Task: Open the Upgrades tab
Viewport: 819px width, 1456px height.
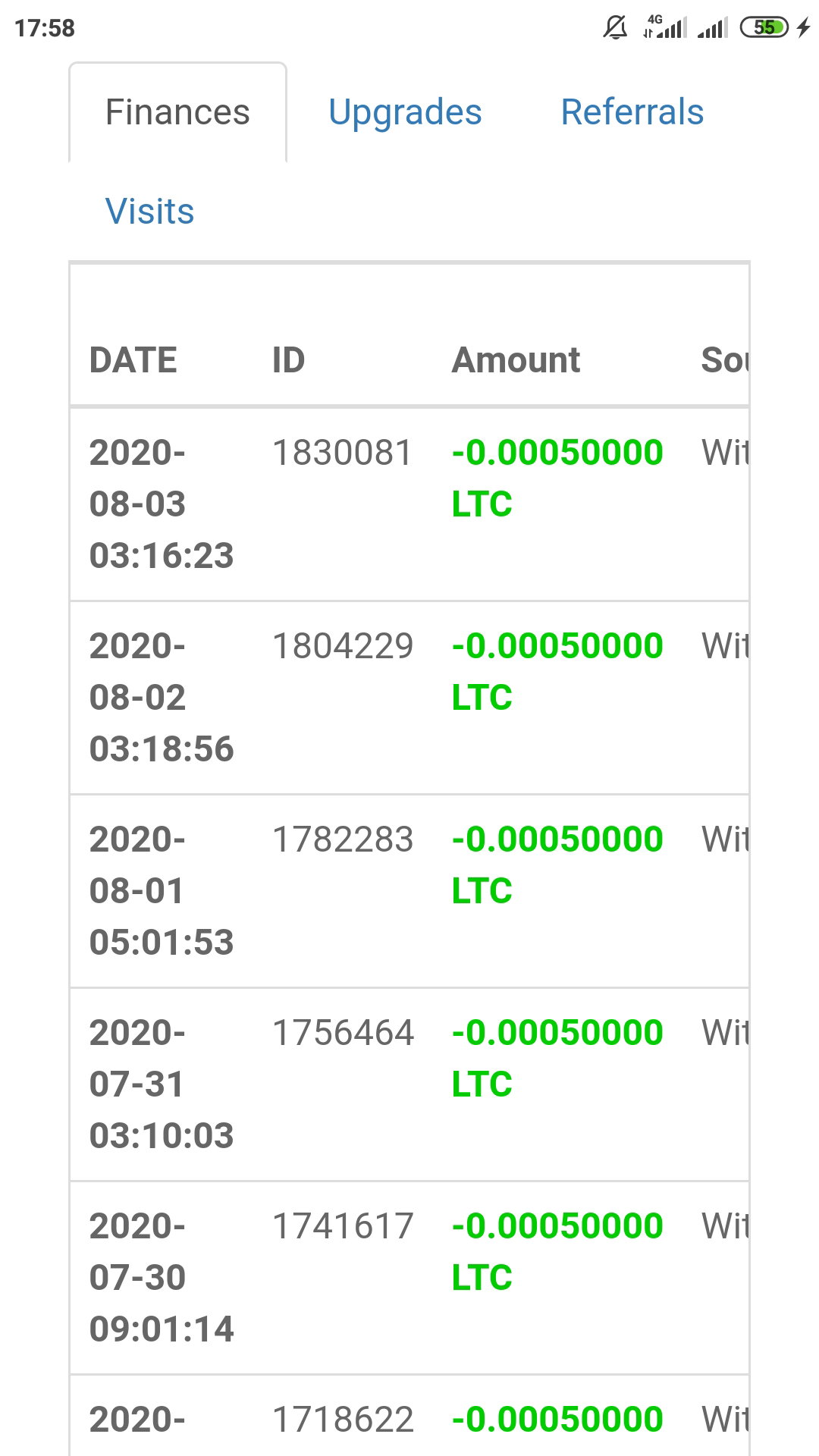Action: point(405,112)
